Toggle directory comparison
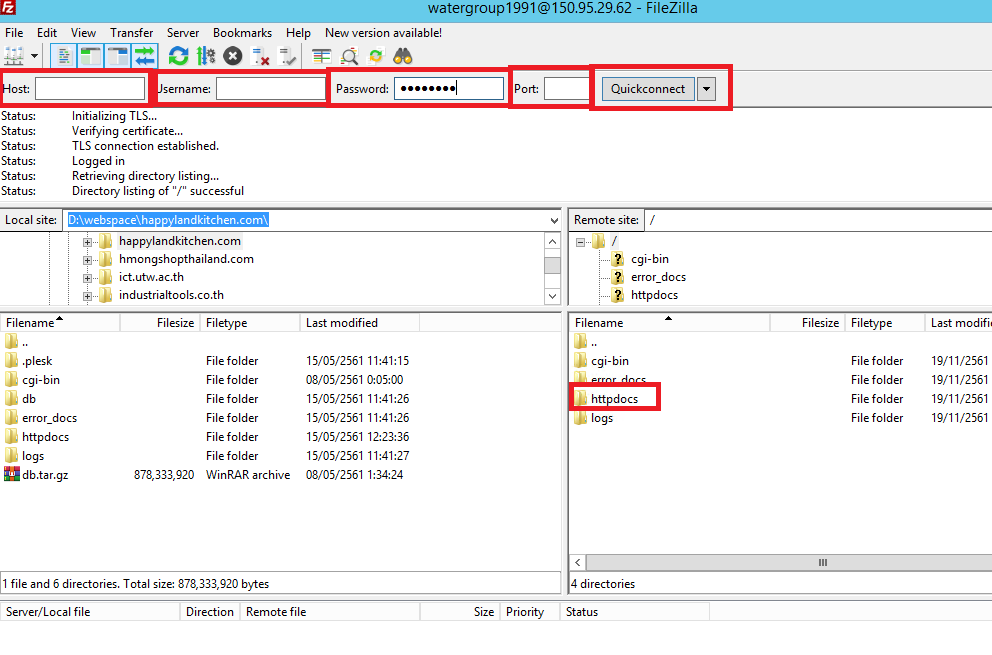The height and width of the screenshot is (655, 992). pos(349,56)
